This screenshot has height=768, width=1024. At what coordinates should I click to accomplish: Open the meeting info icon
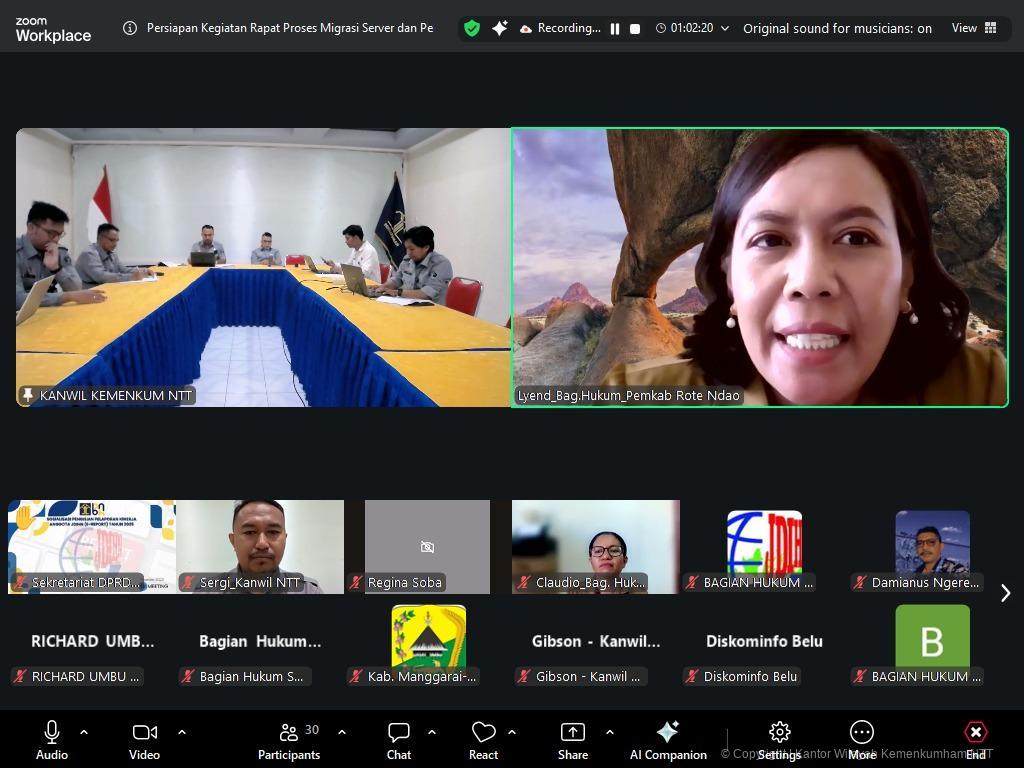(130, 28)
